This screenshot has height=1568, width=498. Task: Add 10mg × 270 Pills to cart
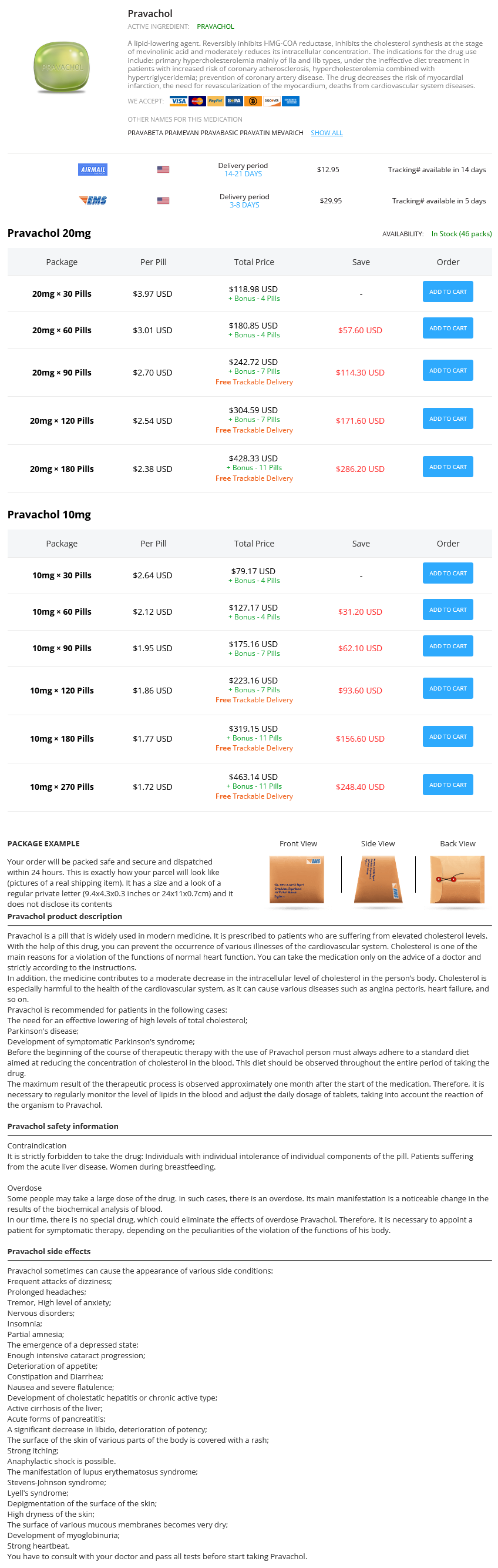coord(447,785)
